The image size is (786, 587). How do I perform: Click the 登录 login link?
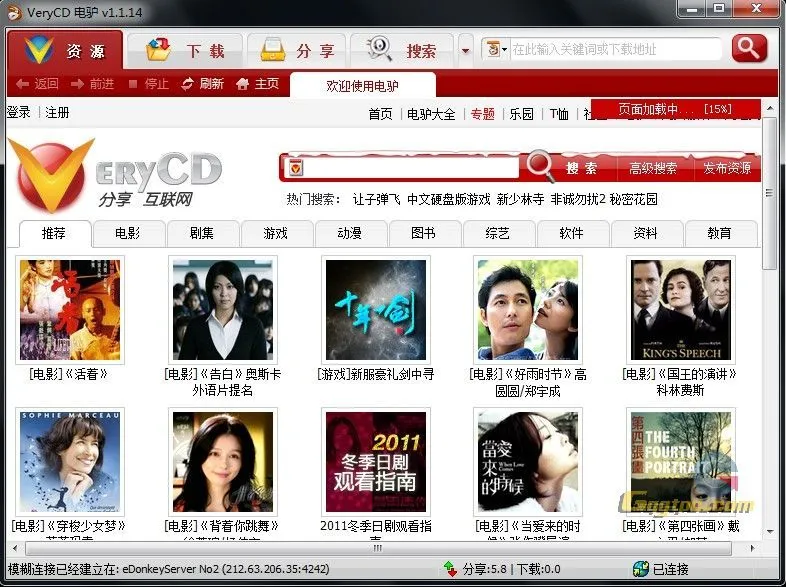pos(19,112)
